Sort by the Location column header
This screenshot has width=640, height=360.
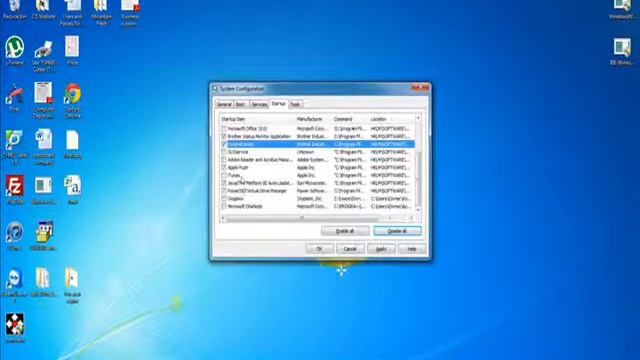(x=391, y=119)
